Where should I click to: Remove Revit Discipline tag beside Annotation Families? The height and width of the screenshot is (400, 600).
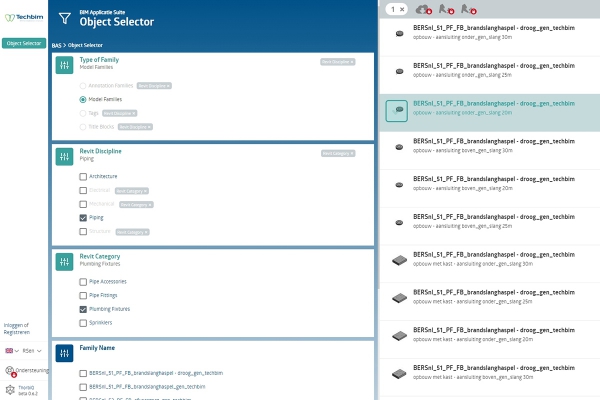[168, 86]
